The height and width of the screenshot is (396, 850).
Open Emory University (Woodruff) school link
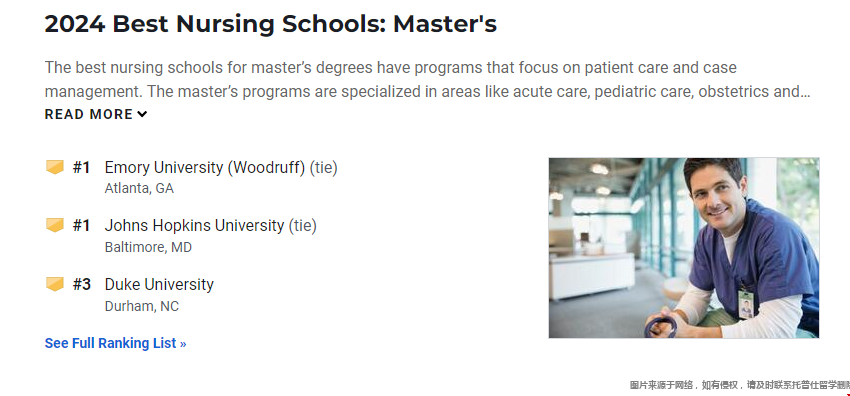tap(205, 168)
